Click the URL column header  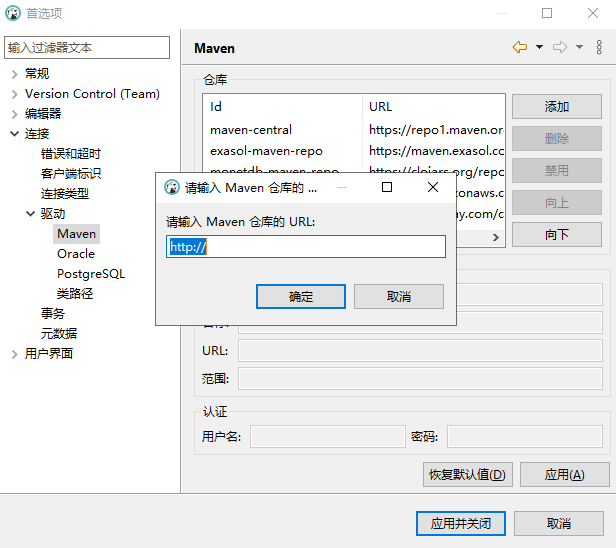click(x=434, y=106)
